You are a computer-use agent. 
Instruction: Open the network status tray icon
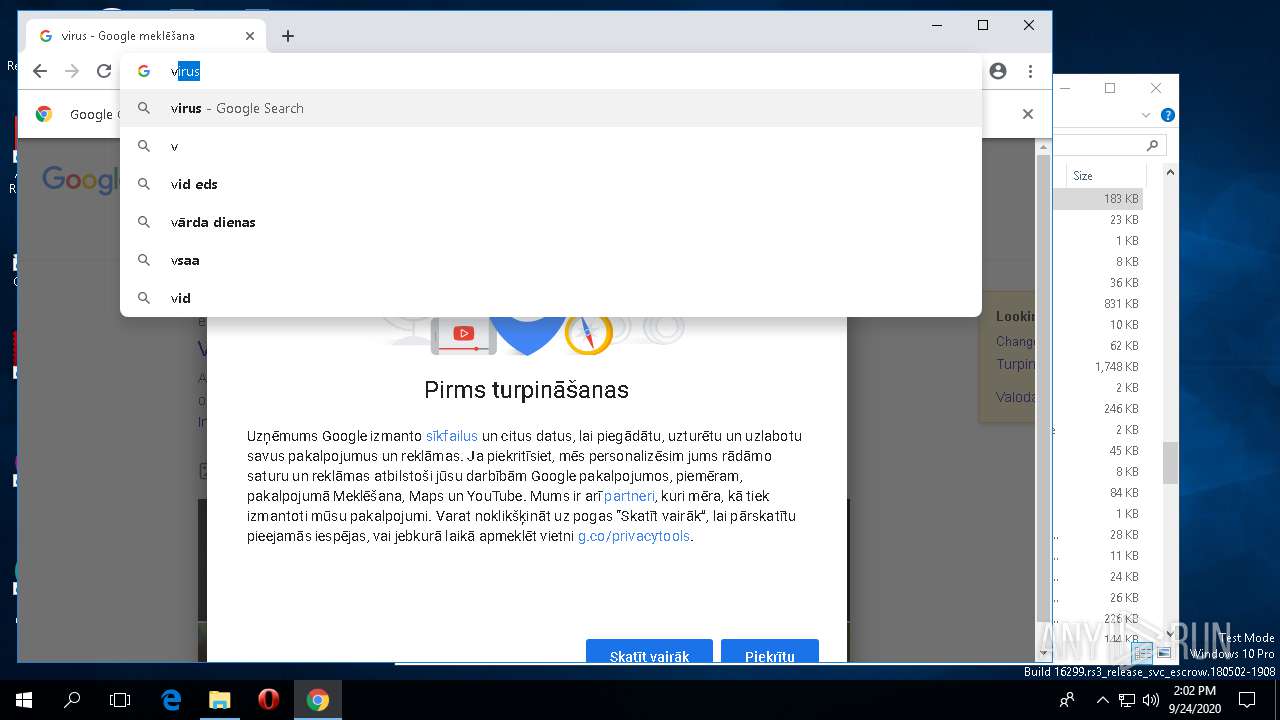[x=1126, y=700]
